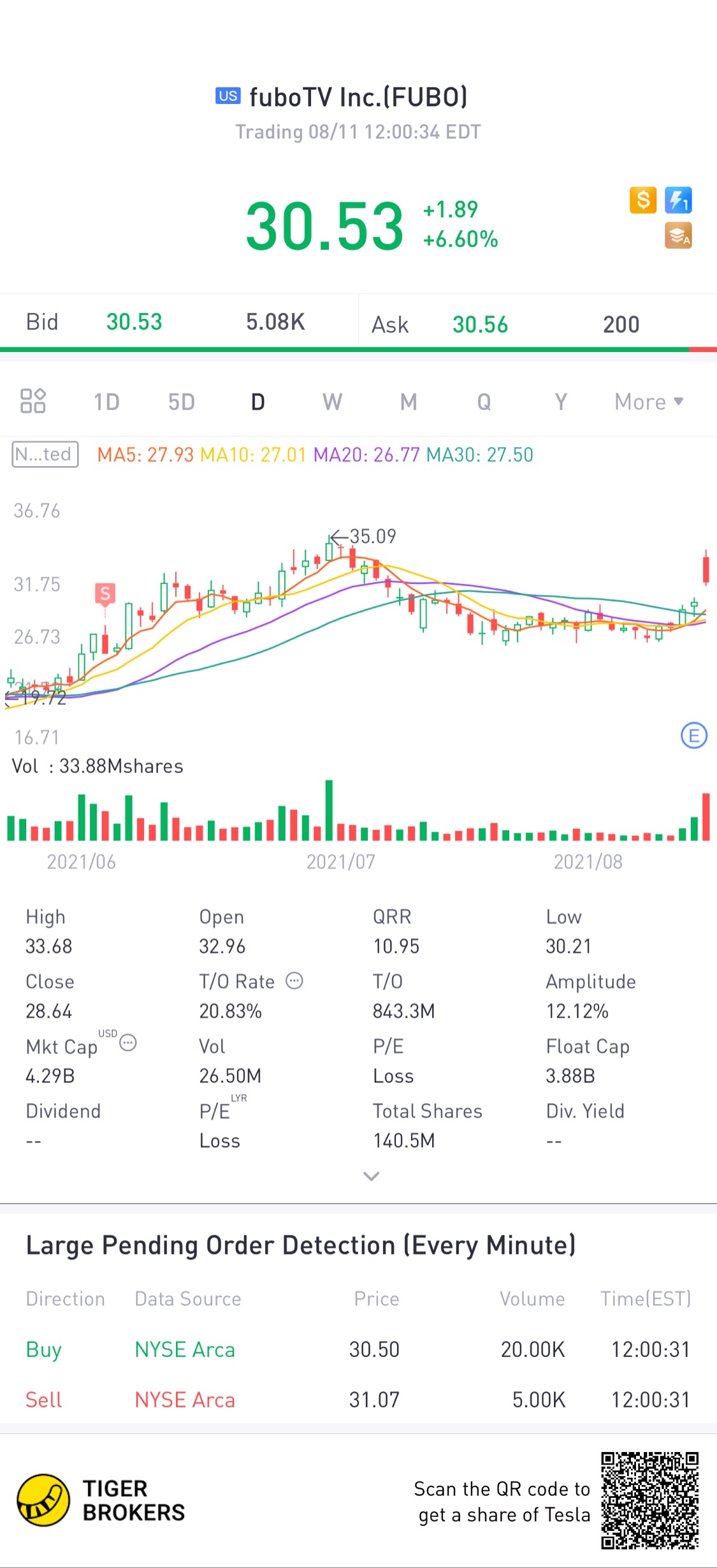Tap Scan the QR code promo text

click(x=502, y=1502)
